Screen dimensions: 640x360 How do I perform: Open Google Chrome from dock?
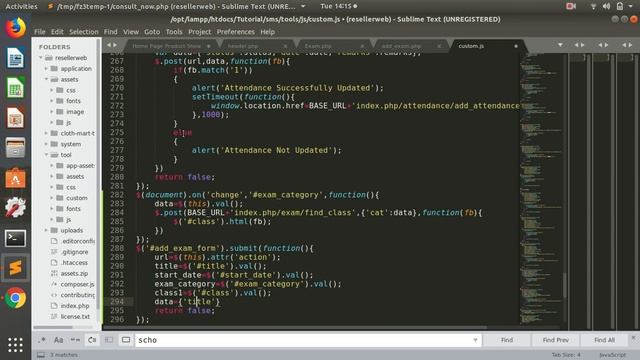click(15, 298)
